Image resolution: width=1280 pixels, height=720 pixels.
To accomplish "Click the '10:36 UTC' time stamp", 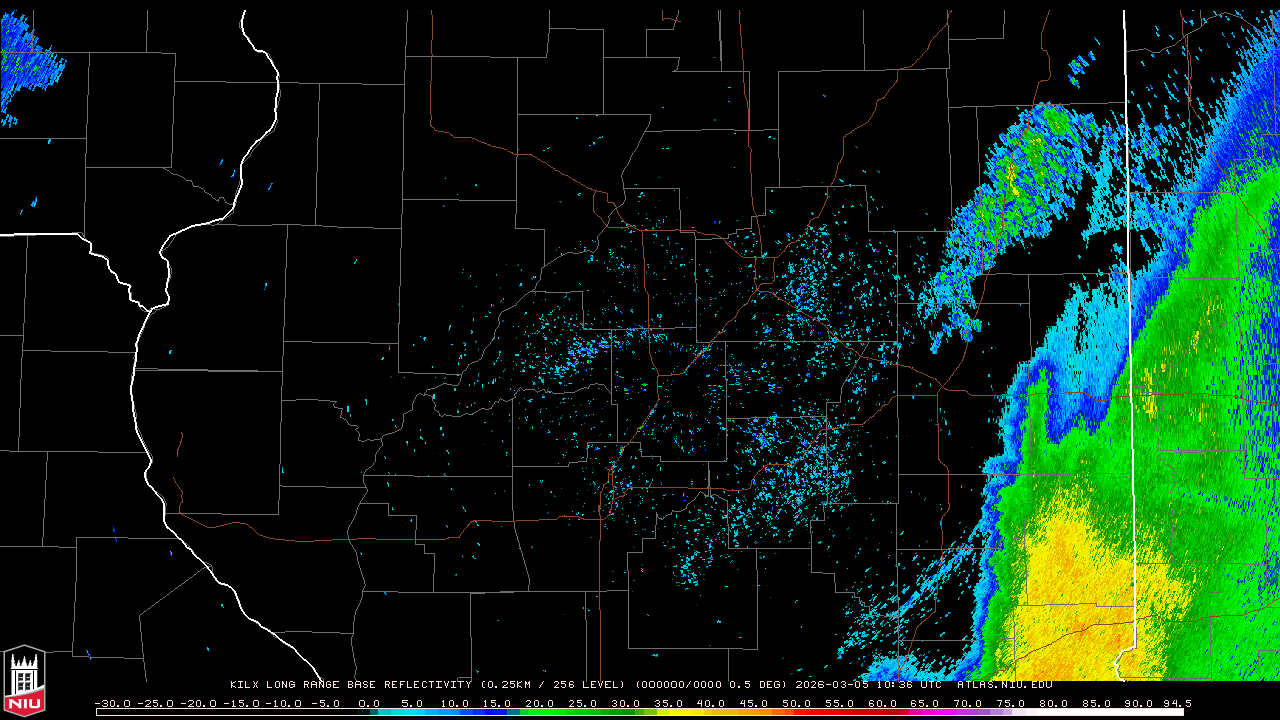I will tap(907, 685).
